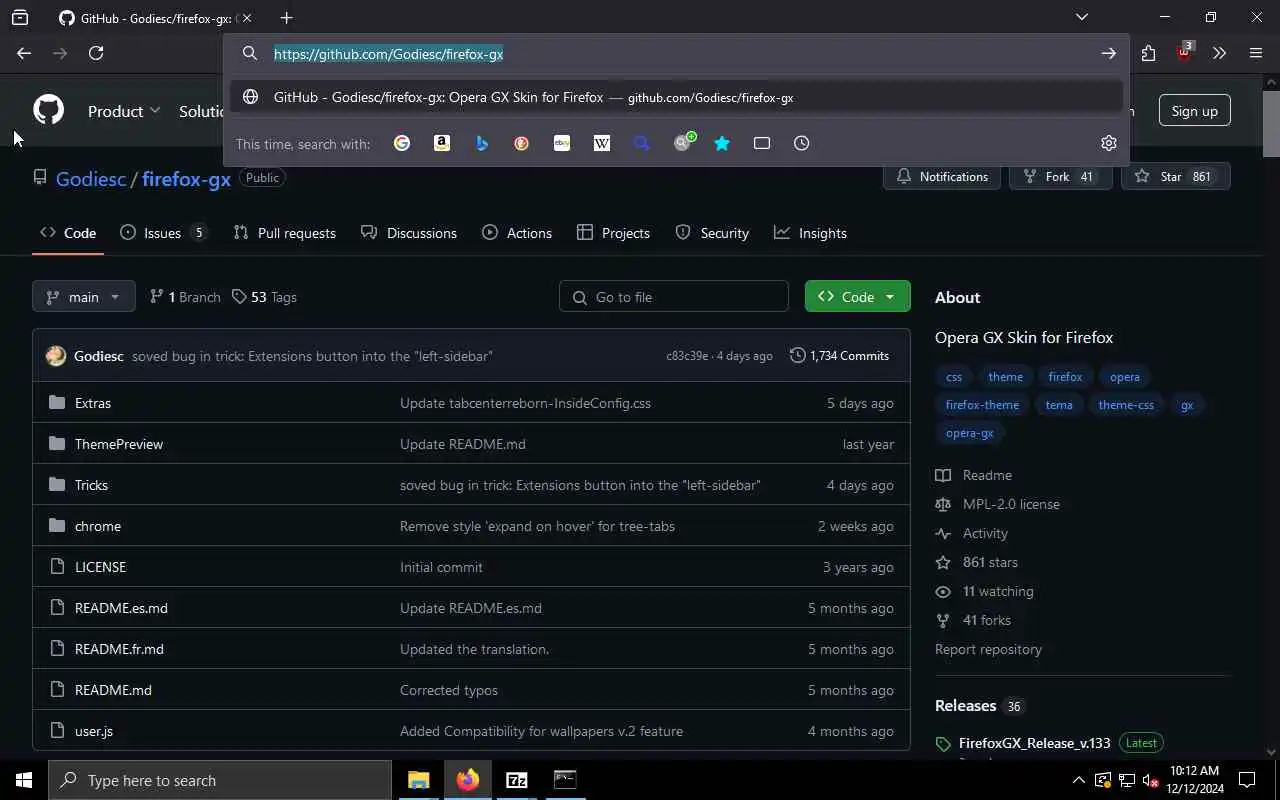Viewport: 1280px width, 800px height.
Task: Fork the repository button
Action: pos(1060,176)
